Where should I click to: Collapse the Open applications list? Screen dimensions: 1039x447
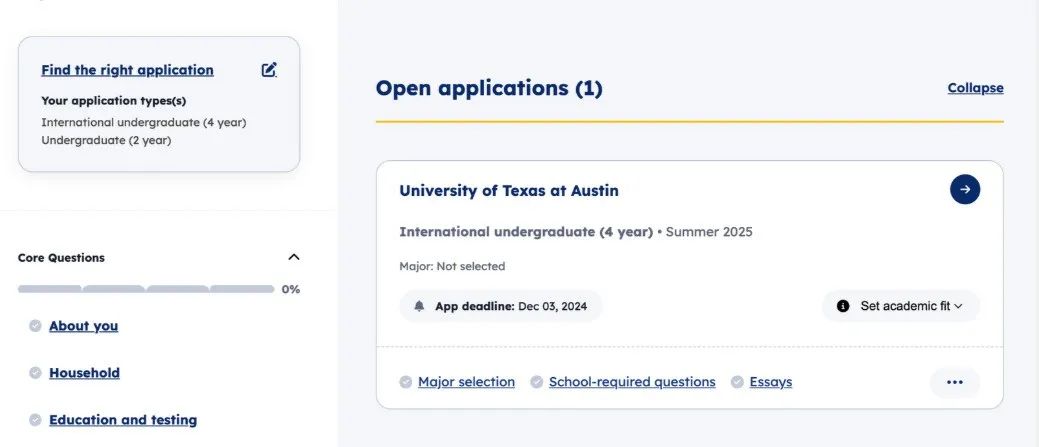975,88
